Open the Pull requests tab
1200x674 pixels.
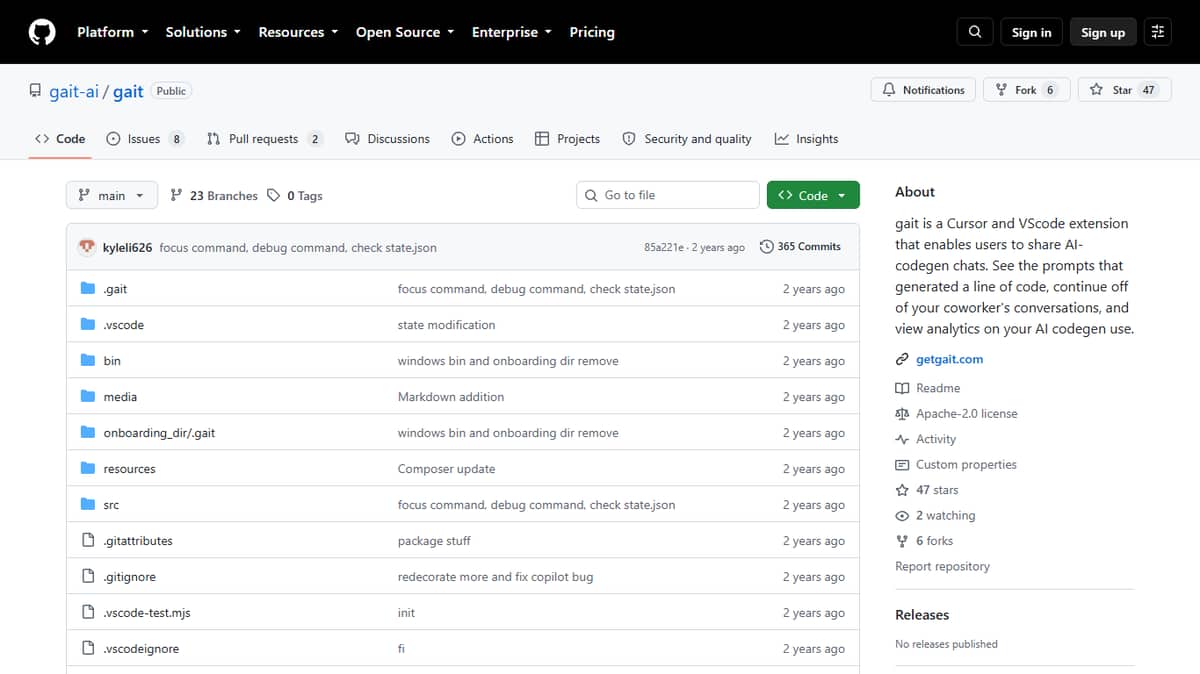pos(265,139)
